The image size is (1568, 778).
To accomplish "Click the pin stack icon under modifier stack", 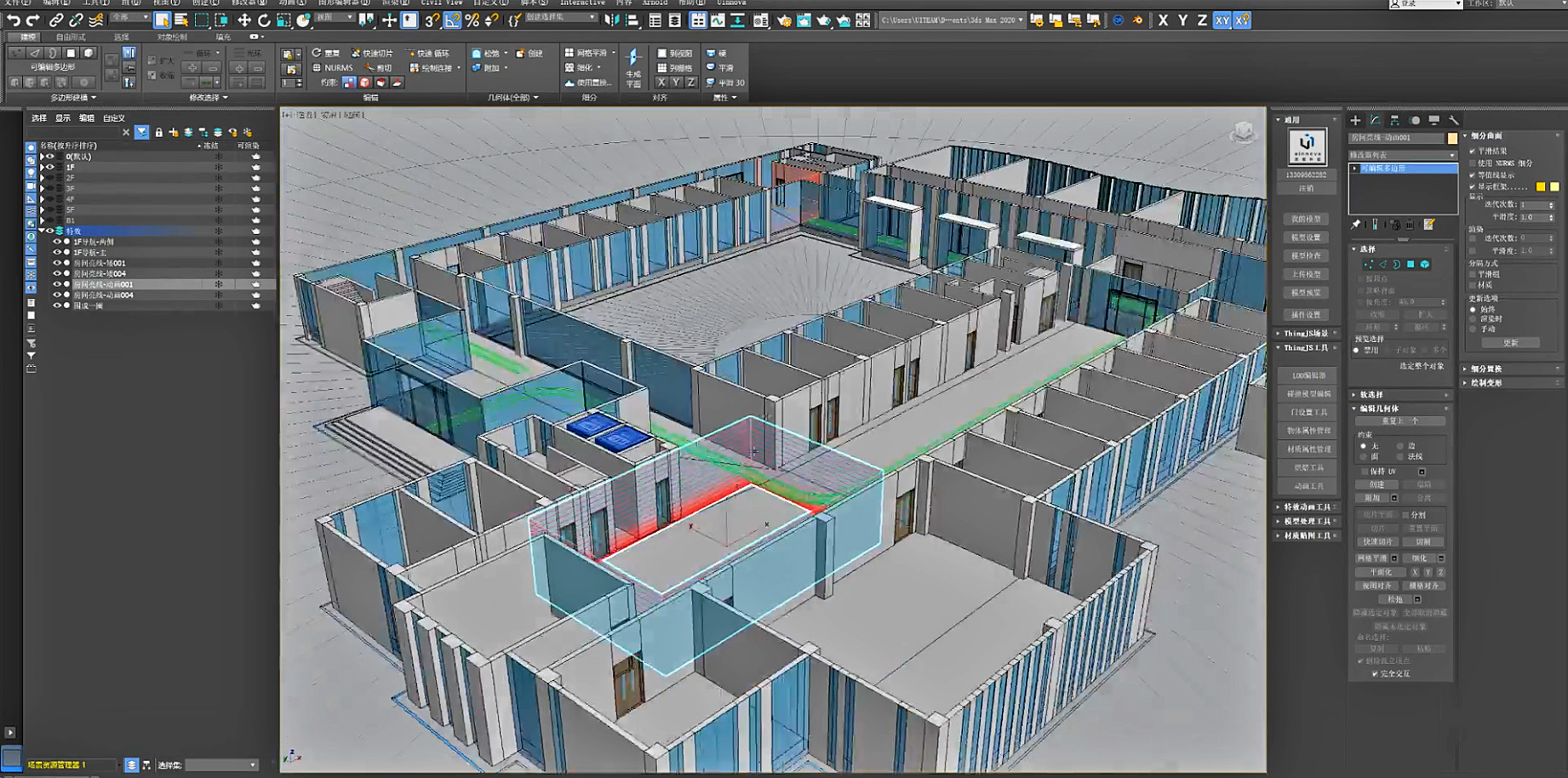I will coord(1356,223).
